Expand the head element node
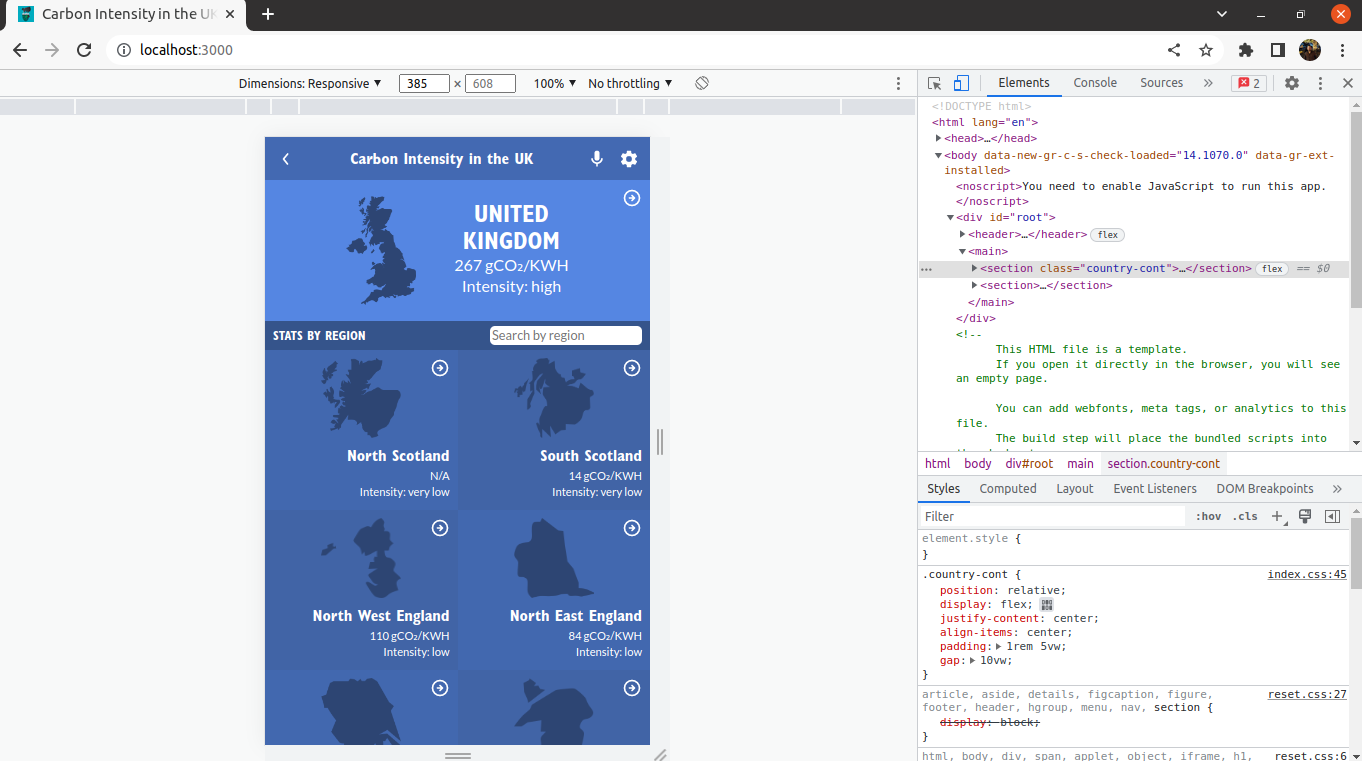The height and width of the screenshot is (761, 1362). click(939, 138)
